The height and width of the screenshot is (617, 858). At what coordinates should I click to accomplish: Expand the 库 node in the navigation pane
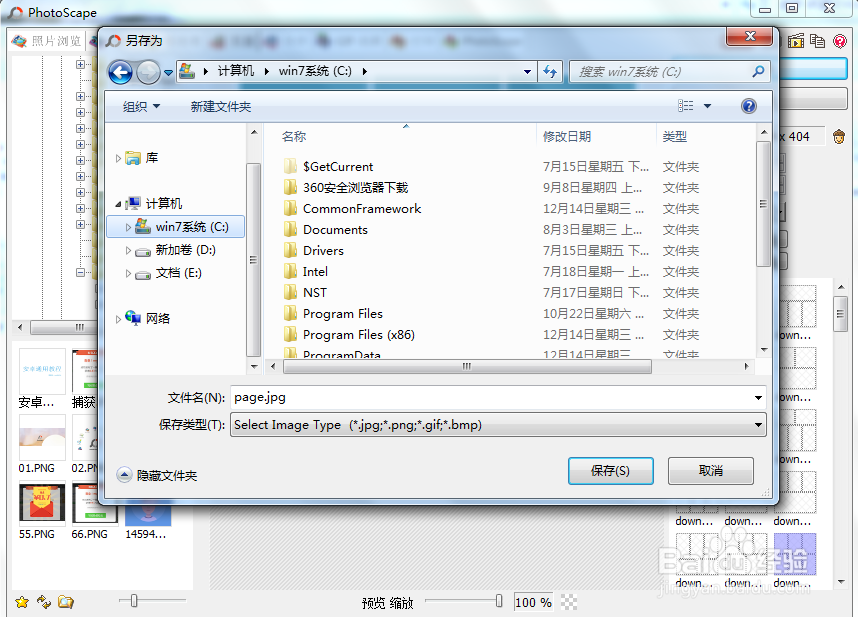[118, 157]
